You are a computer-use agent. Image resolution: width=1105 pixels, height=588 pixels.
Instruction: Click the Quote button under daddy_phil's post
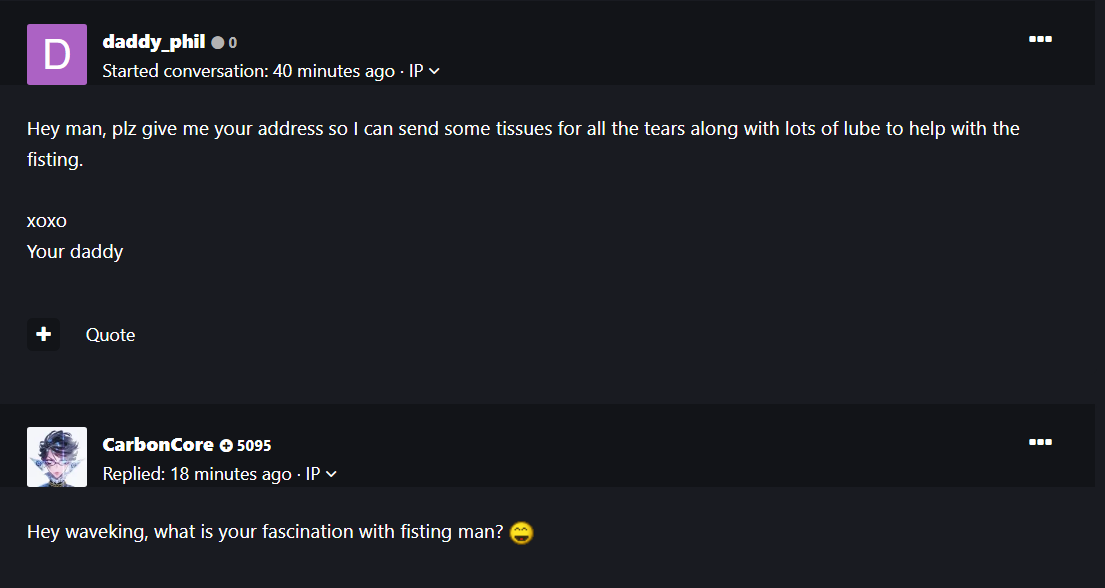pyautogui.click(x=110, y=335)
